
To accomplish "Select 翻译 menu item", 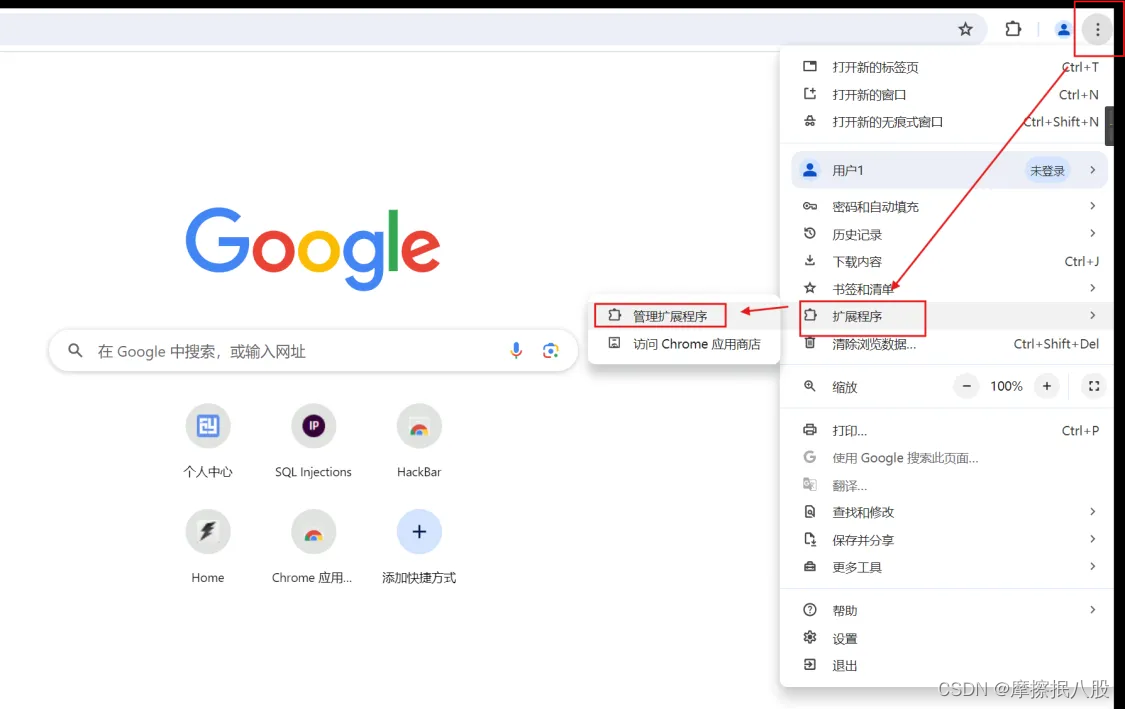I will [x=949, y=485].
